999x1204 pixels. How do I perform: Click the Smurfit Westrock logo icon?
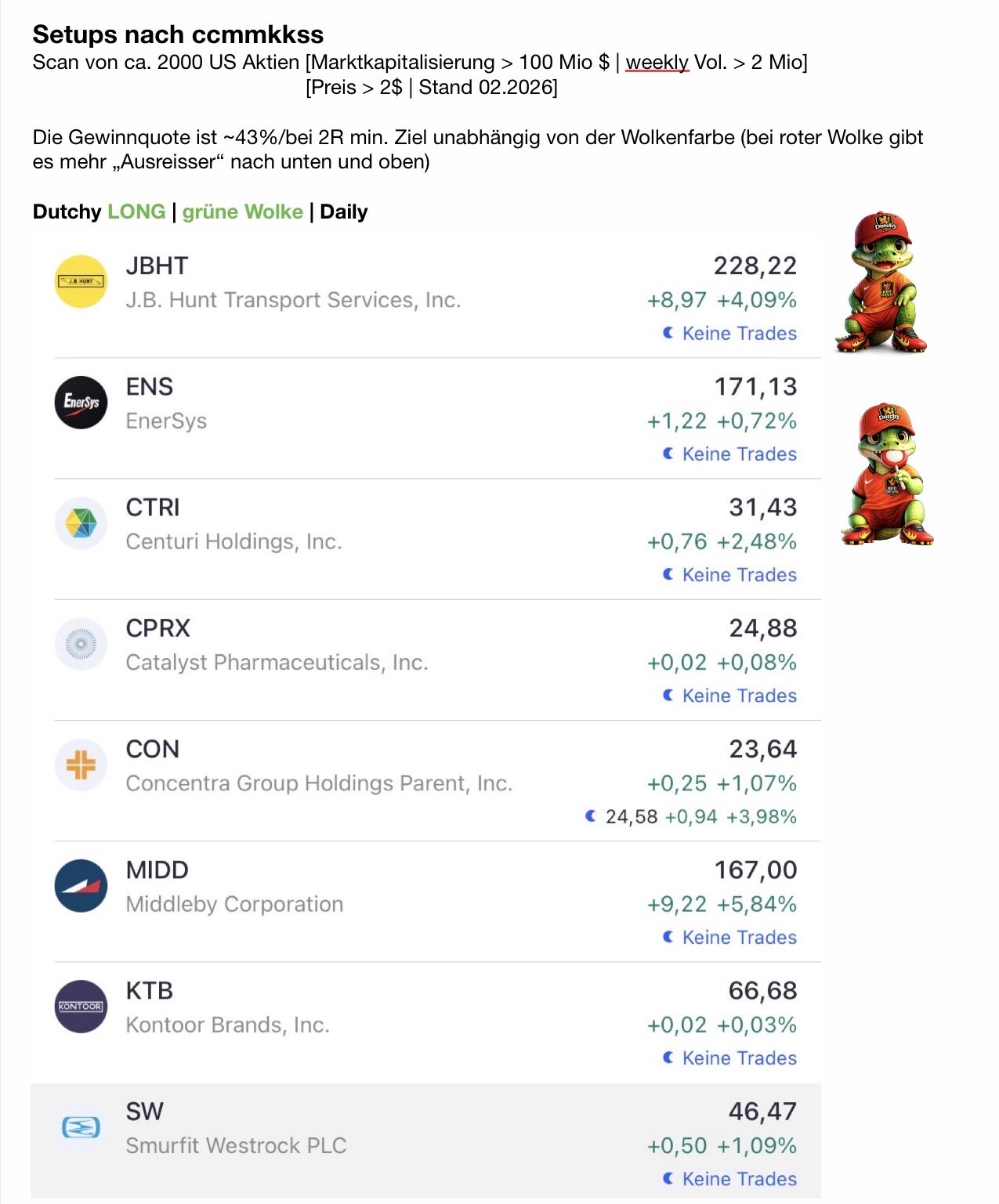[x=81, y=1127]
